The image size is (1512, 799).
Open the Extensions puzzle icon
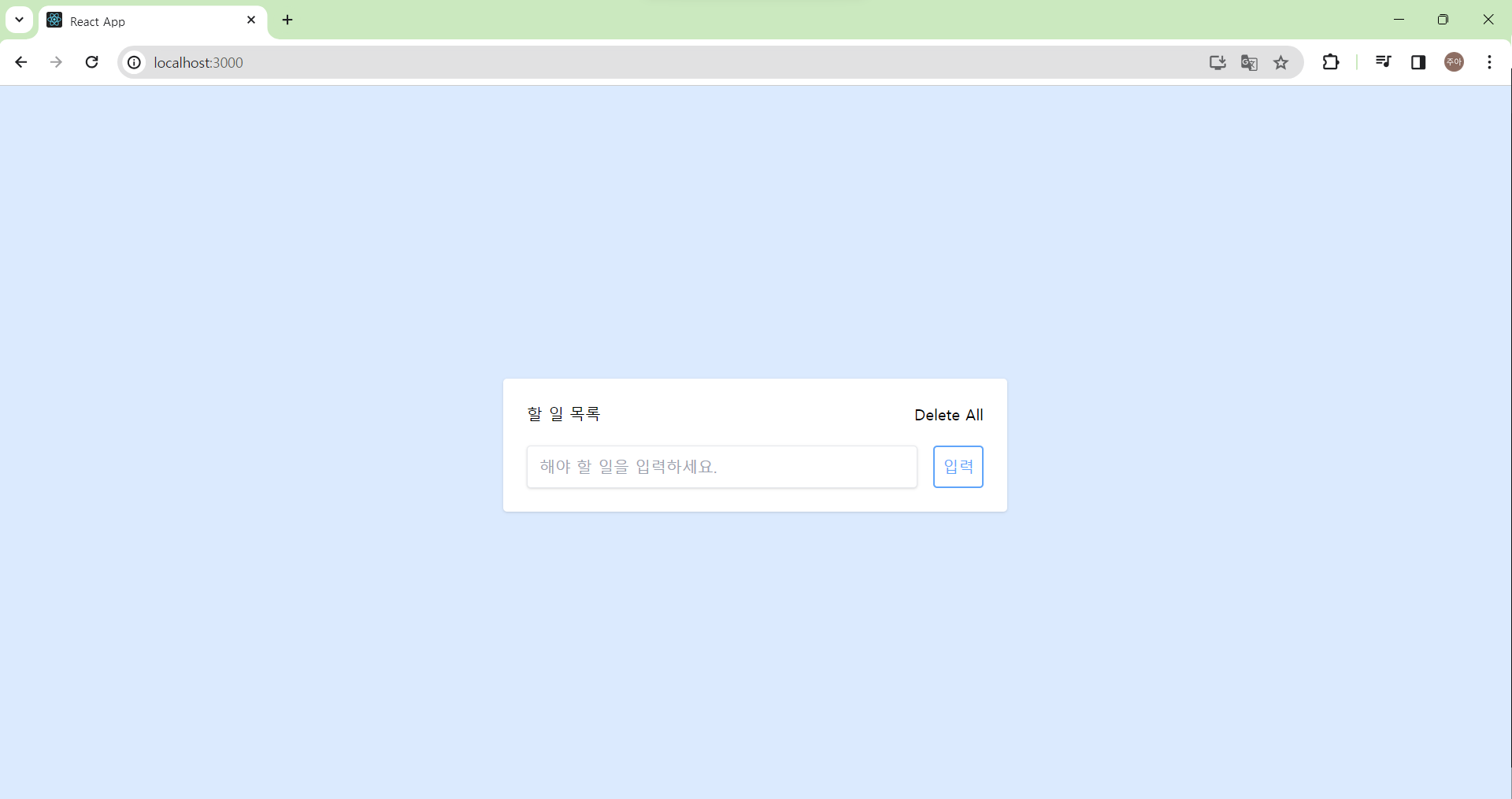point(1331,62)
